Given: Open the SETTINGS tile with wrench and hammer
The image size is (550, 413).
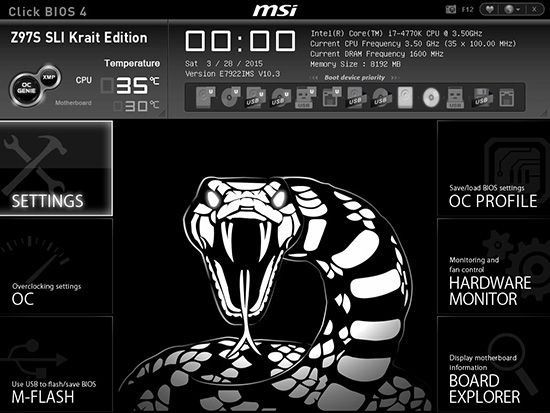Looking at the screenshot, I should (56, 168).
